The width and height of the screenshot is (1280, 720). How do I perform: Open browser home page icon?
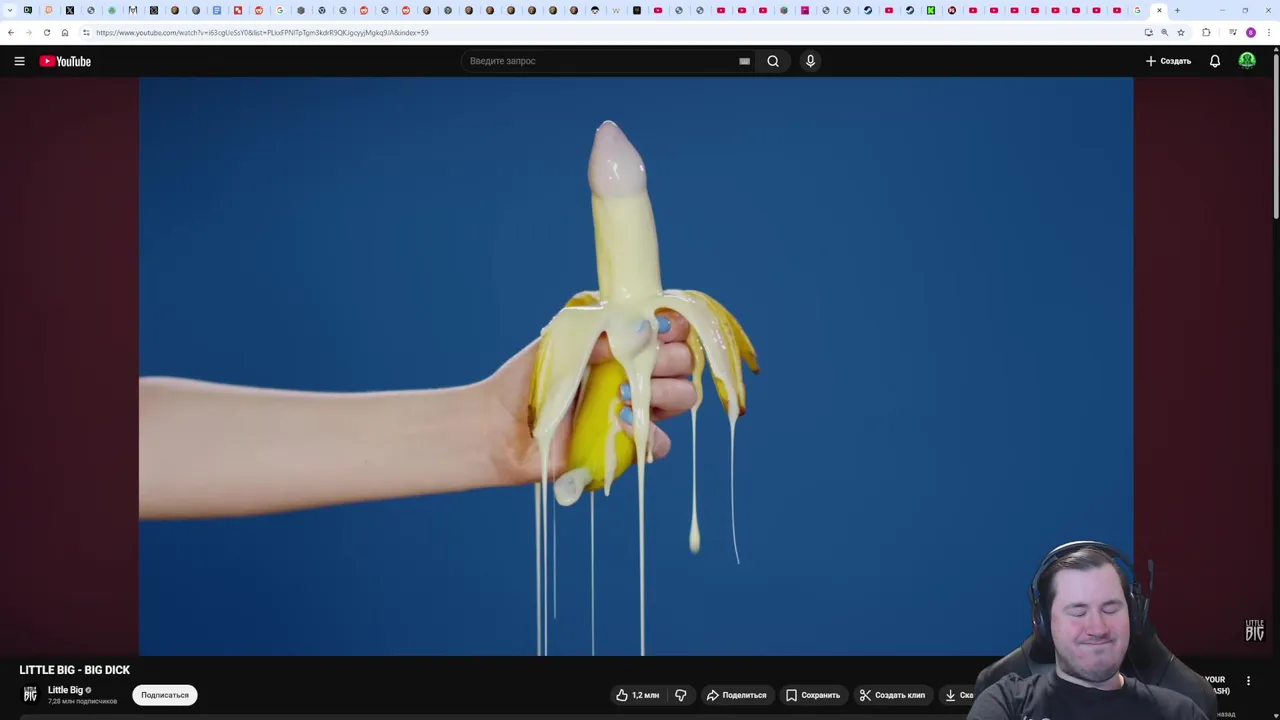tap(65, 32)
